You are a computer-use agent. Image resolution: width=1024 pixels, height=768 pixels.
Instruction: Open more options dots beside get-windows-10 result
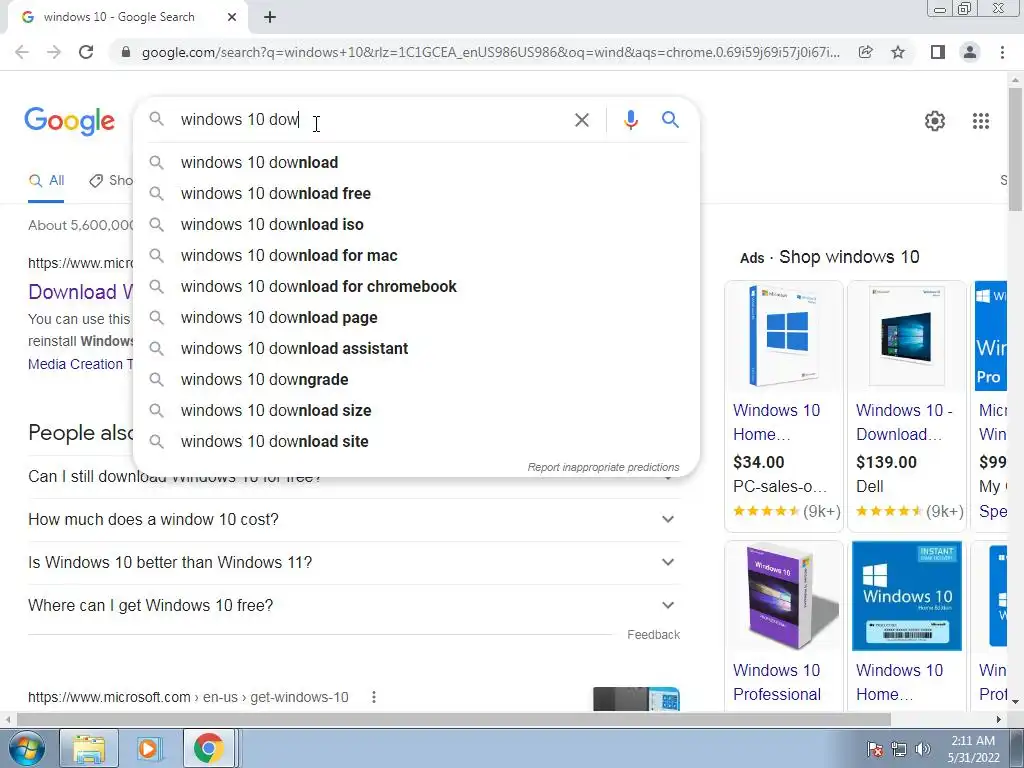pyautogui.click(x=374, y=697)
